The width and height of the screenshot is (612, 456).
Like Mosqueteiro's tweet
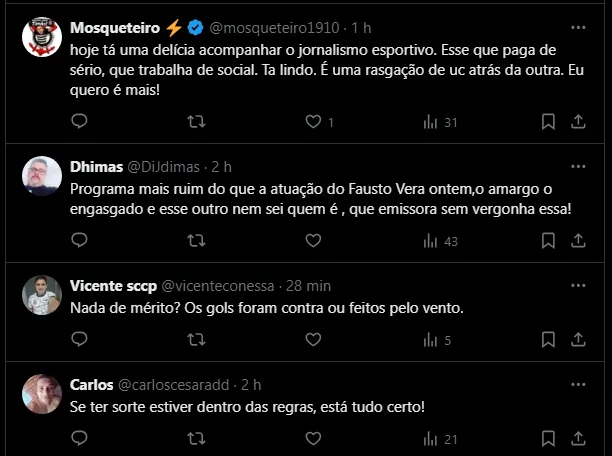click(x=314, y=122)
